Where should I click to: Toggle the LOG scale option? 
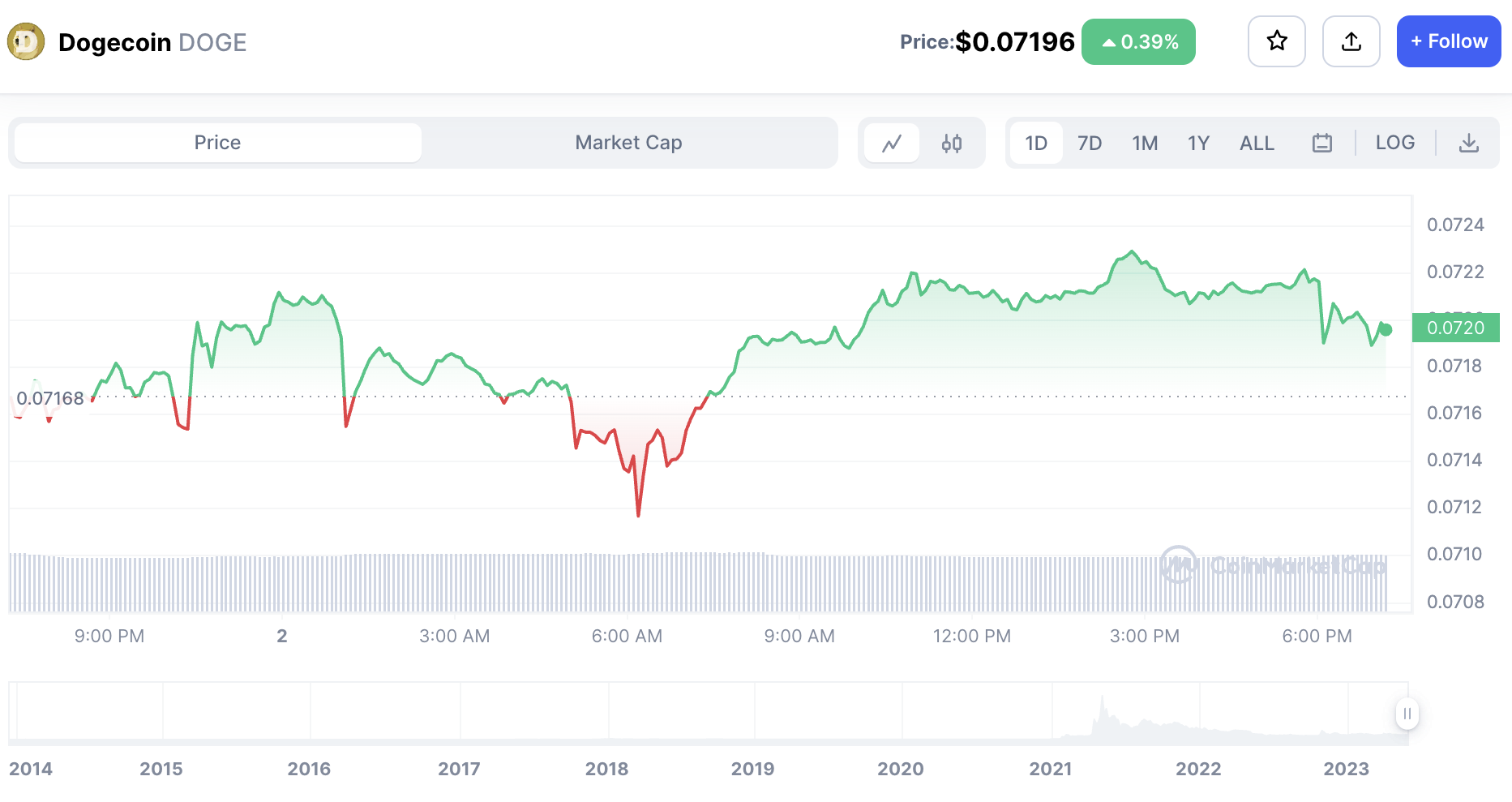(x=1395, y=143)
